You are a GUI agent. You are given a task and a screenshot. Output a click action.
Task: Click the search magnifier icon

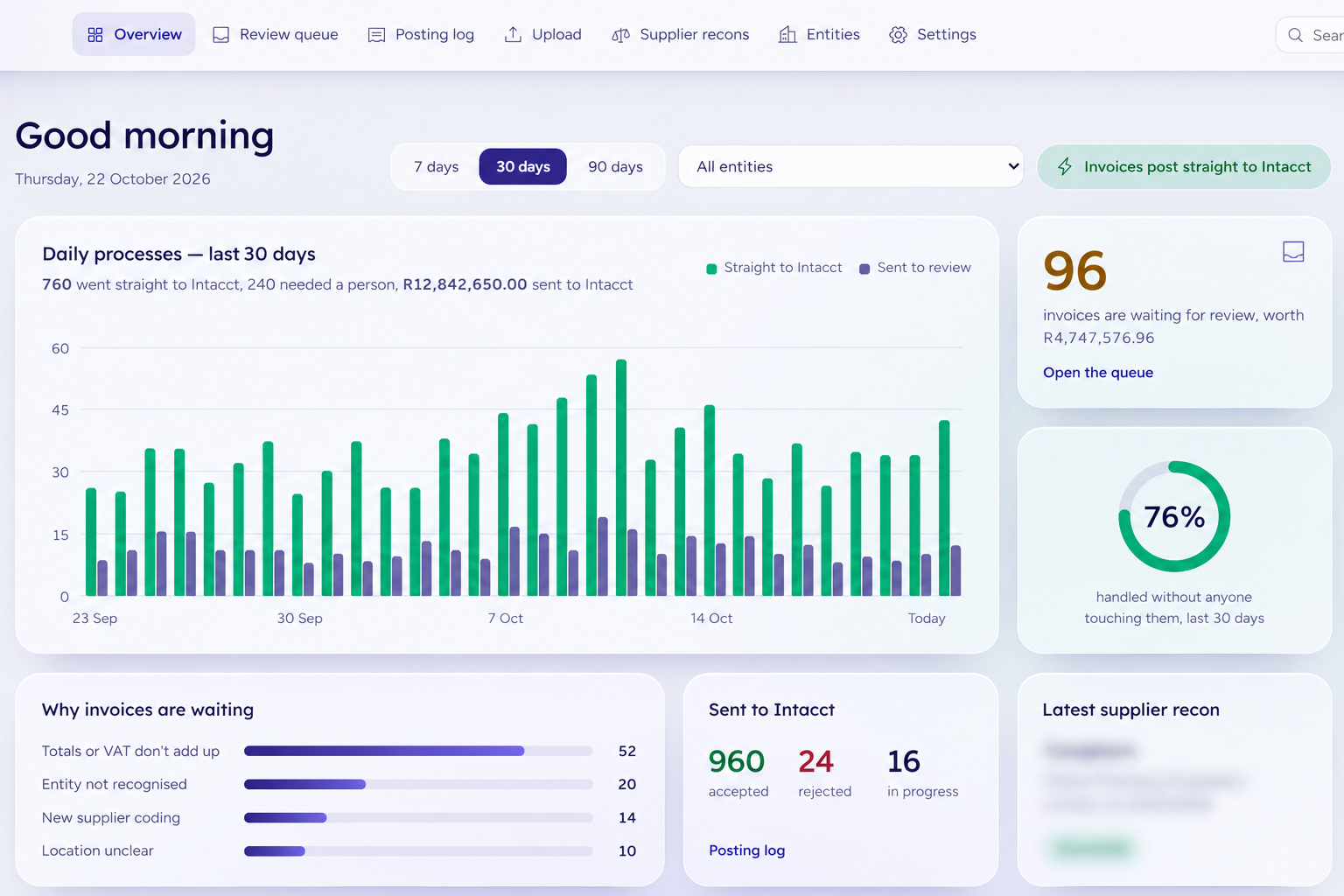tap(1296, 36)
